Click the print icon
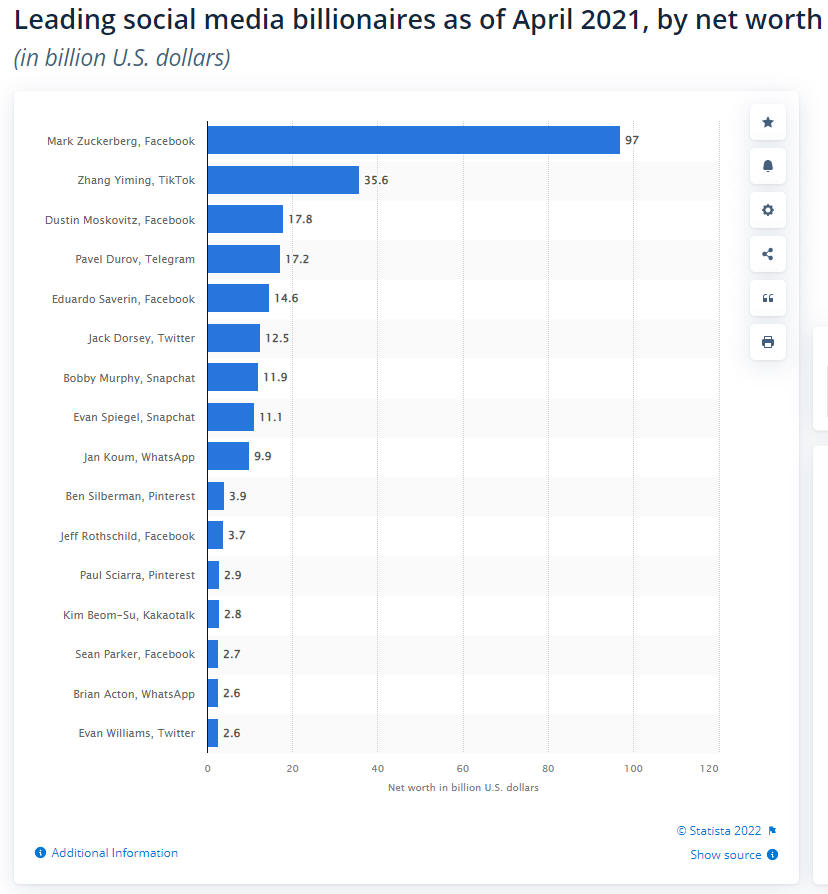Viewport: 828px width, 894px height. click(768, 342)
